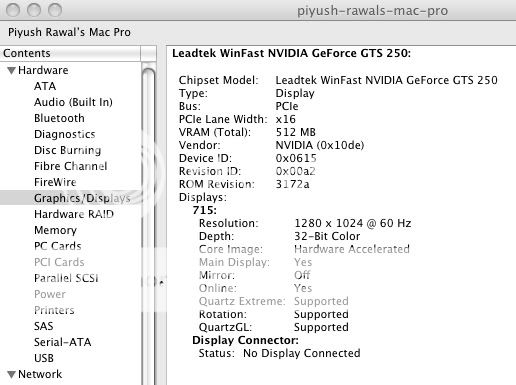Click the piyush-rawals-mac-pro window title
This screenshot has height=385, width=516.
[372, 11]
